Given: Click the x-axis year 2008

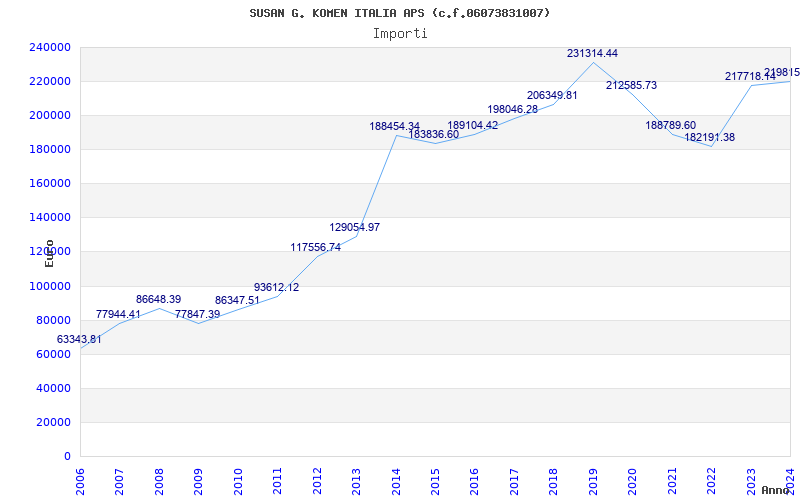Looking at the screenshot, I should 159,482.
